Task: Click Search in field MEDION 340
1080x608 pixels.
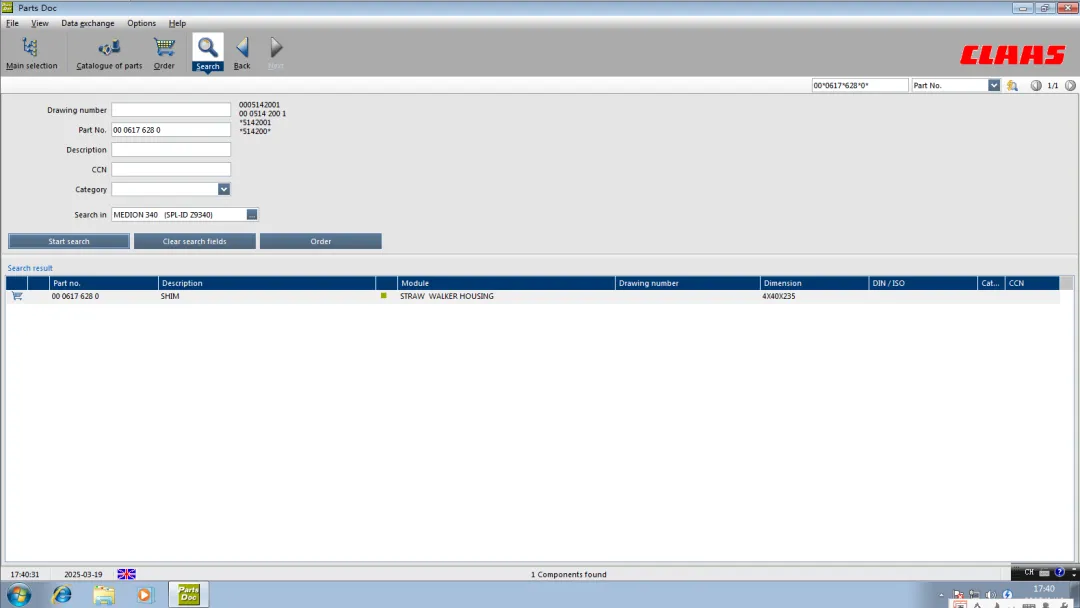Action: pyautogui.click(x=178, y=215)
